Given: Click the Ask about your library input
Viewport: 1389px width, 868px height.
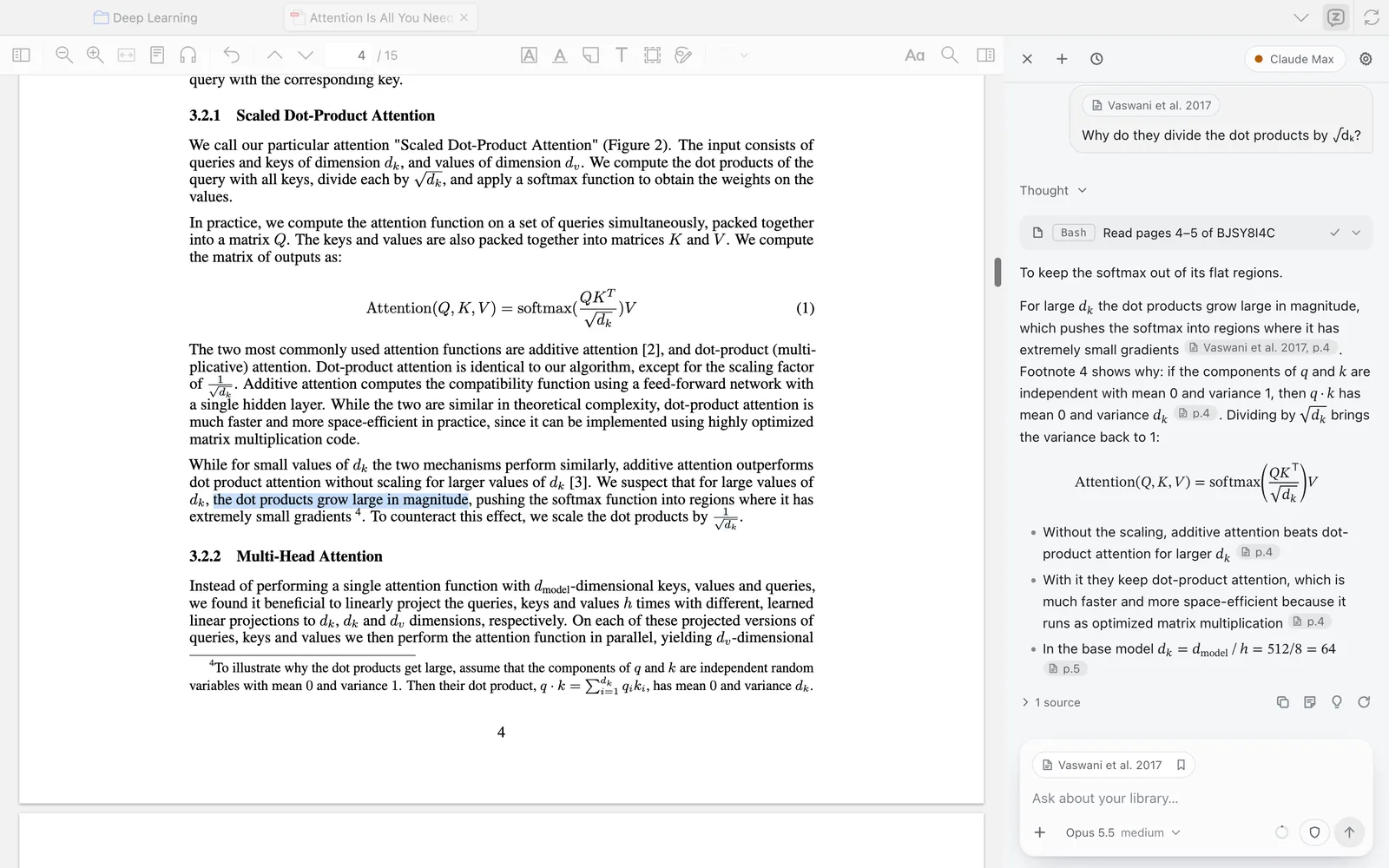Looking at the screenshot, I should pos(1196,799).
